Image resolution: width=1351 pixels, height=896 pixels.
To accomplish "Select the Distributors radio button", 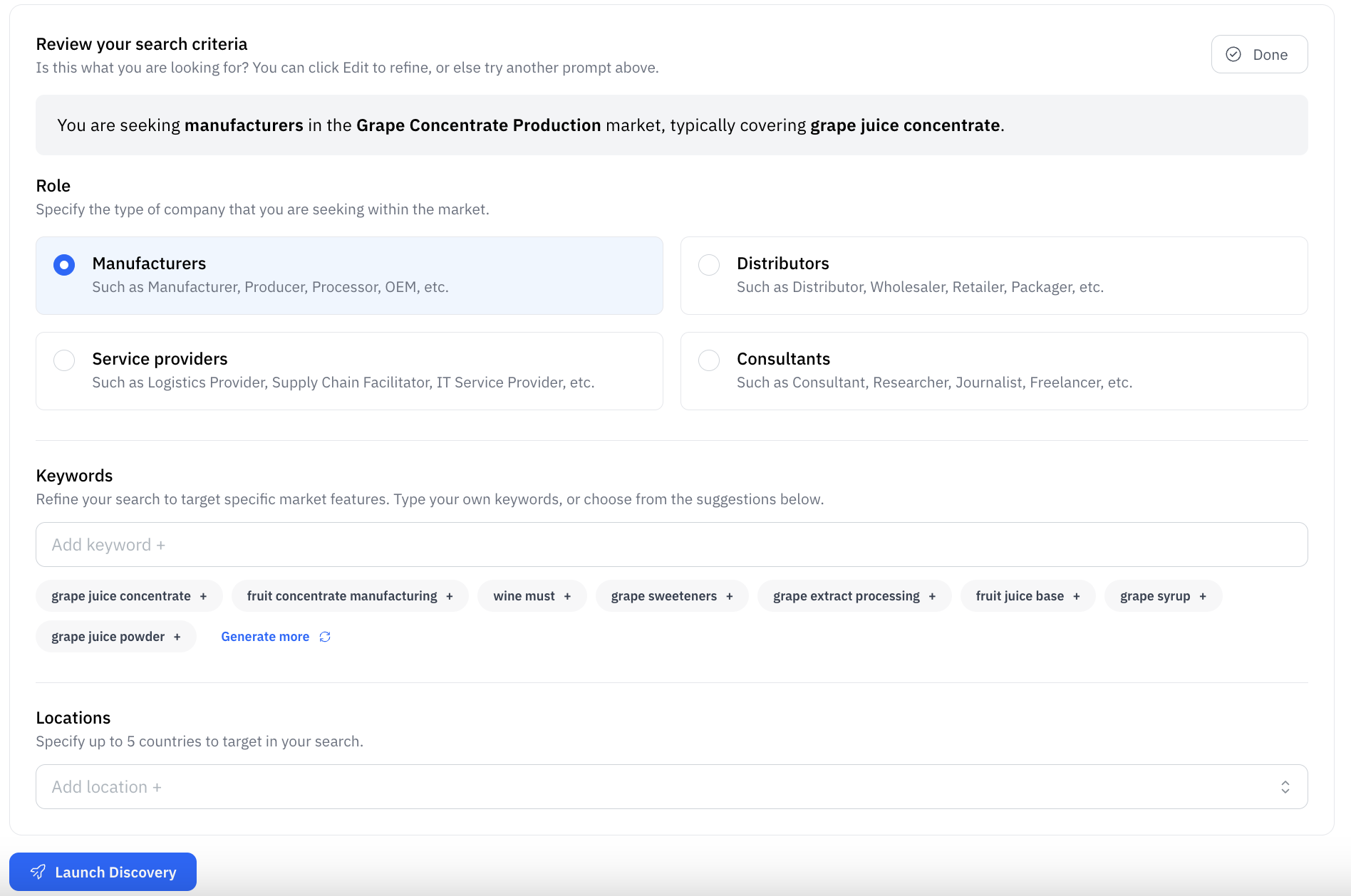I will [x=709, y=265].
